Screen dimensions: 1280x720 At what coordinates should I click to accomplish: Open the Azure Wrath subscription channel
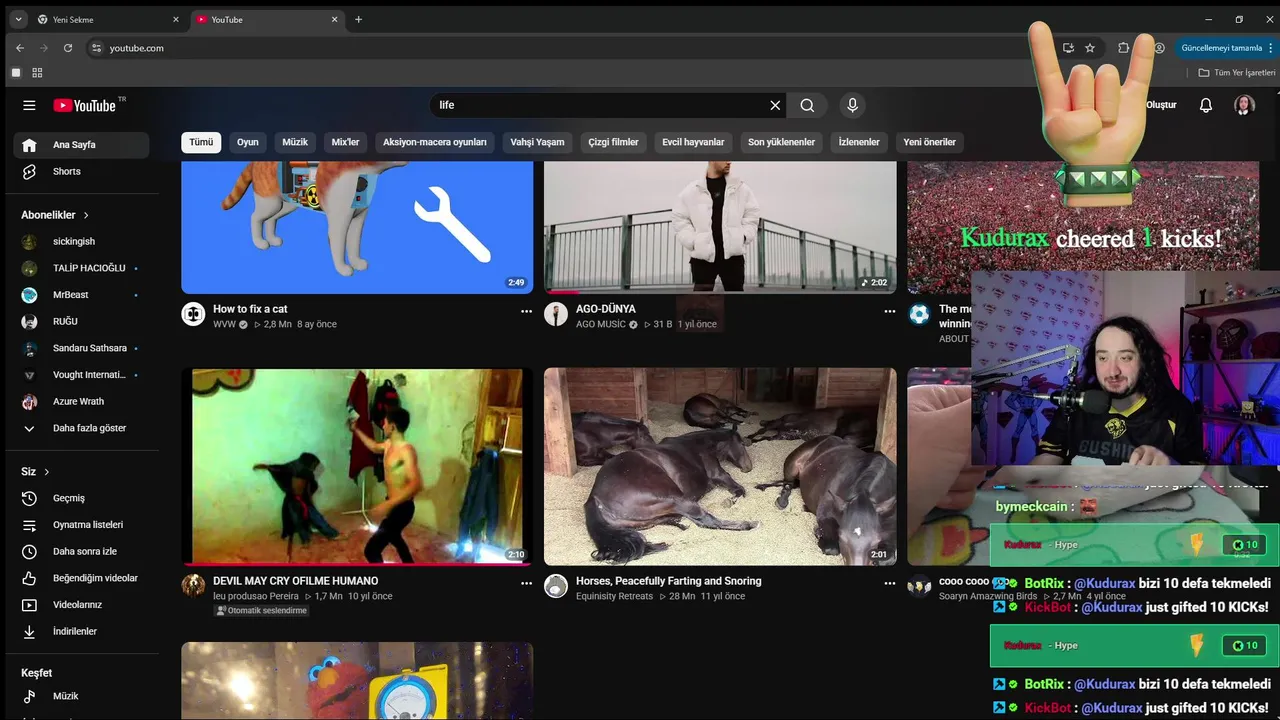pyautogui.click(x=82, y=401)
